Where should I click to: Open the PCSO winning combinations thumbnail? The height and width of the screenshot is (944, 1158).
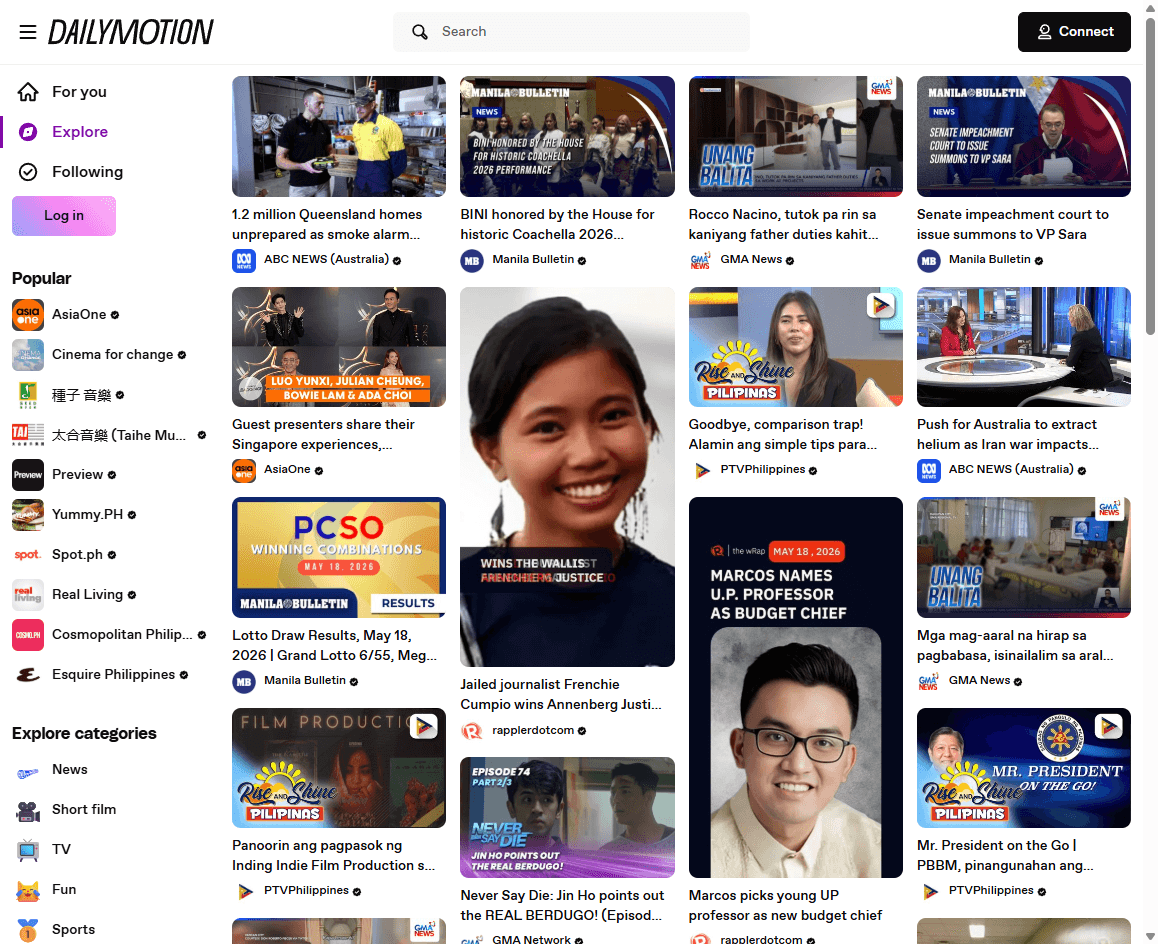pos(339,558)
